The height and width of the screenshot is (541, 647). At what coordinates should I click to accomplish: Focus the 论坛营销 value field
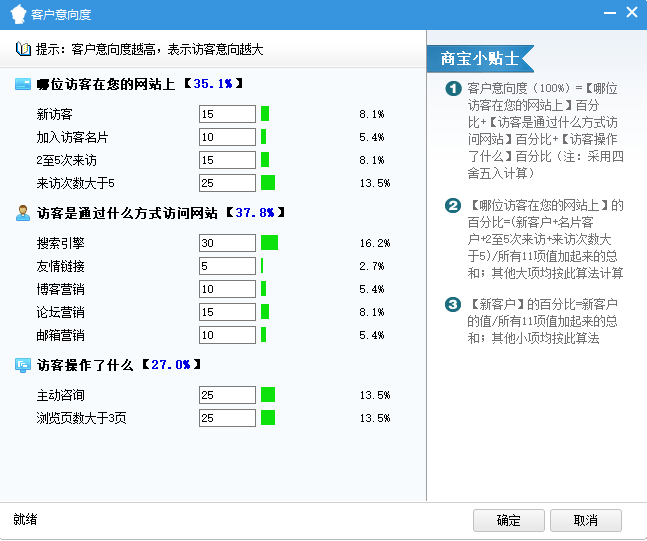coord(227,312)
